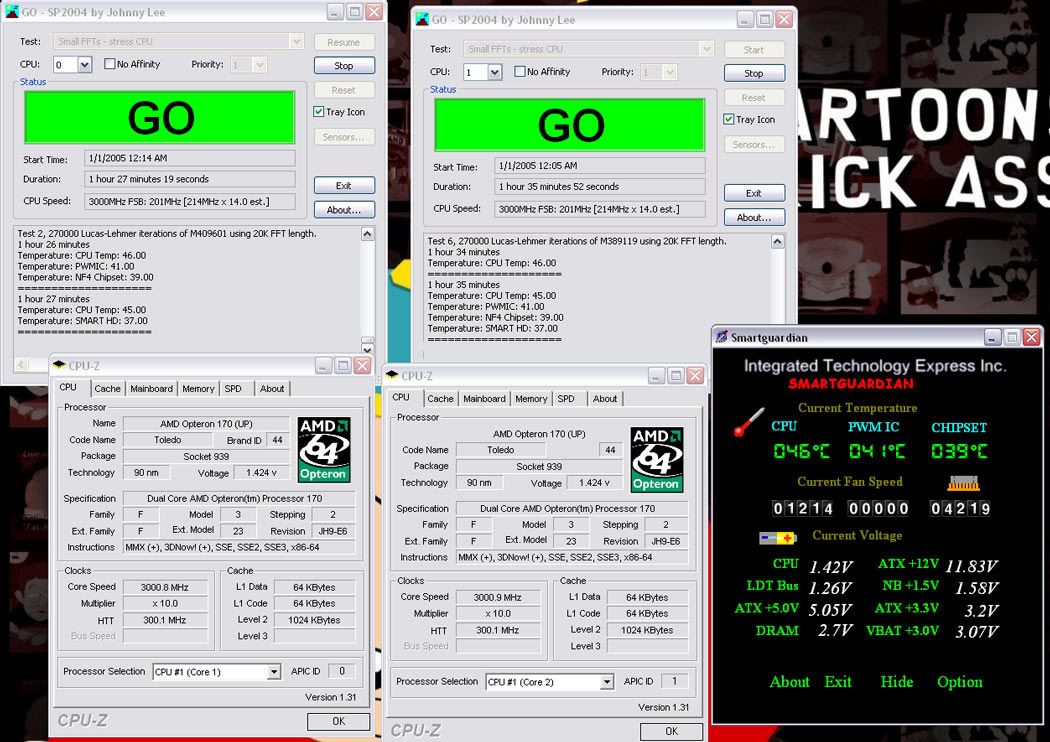The width and height of the screenshot is (1050, 742).
Task: Switch to the Cache tab in the Core 1 CPU-Z window
Action: (107, 388)
